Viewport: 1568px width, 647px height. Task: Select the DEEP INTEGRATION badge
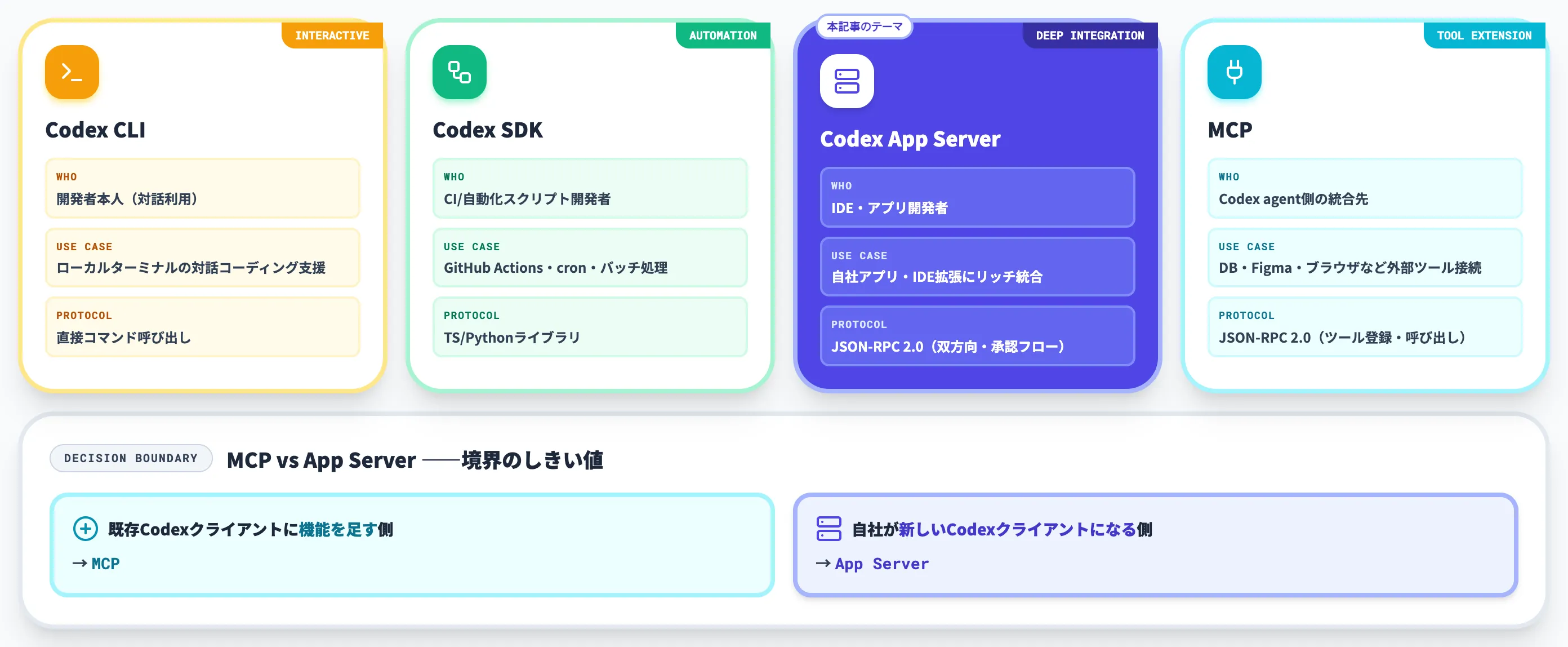[x=1090, y=36]
